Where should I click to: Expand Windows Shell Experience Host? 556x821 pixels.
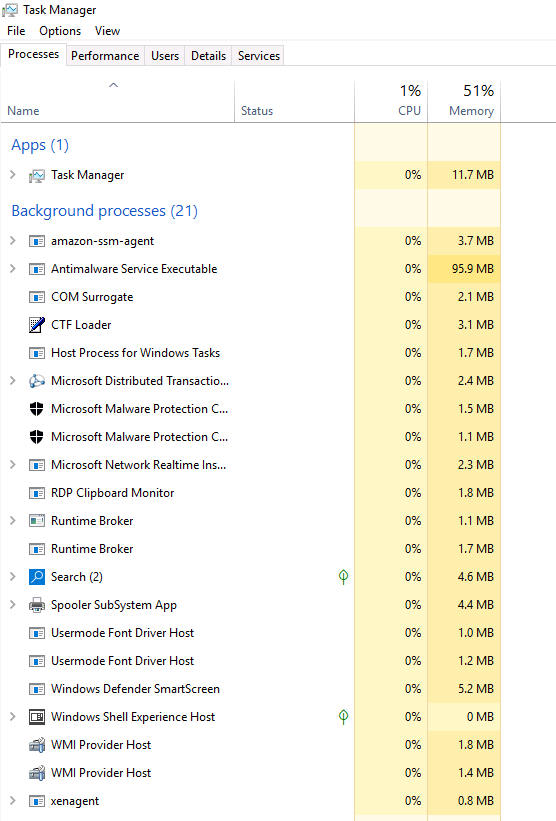click(x=13, y=717)
